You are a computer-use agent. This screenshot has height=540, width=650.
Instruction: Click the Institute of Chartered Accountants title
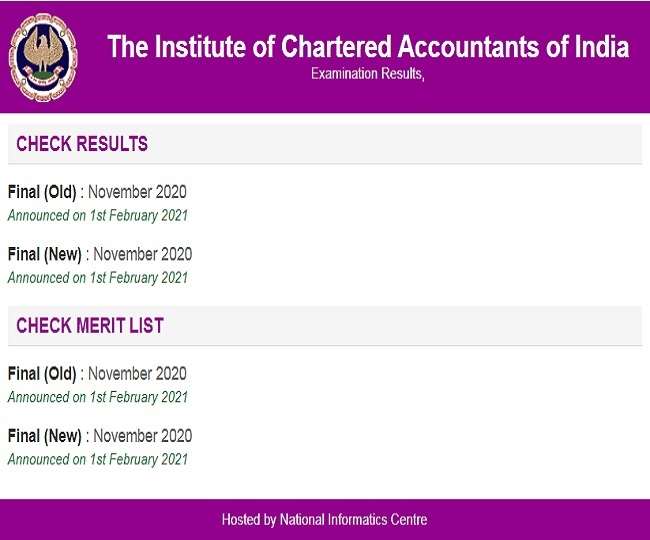pyautogui.click(x=368, y=47)
